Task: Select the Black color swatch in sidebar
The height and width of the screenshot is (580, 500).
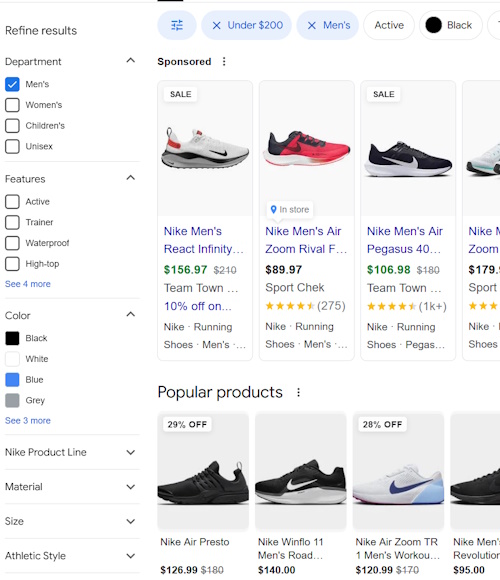Action: pos(12,338)
